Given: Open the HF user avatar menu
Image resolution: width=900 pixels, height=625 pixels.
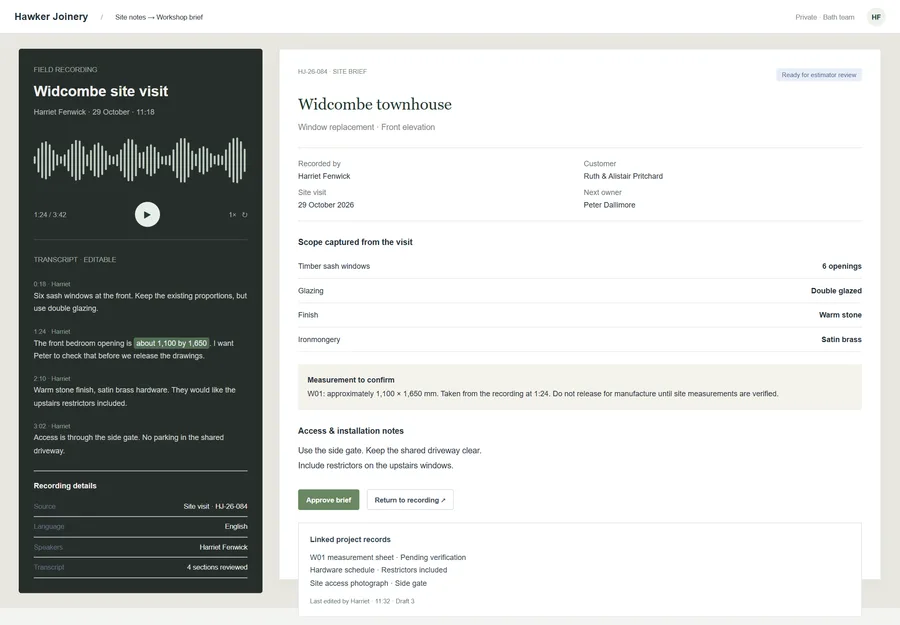Looking at the screenshot, I should click(x=876, y=17).
